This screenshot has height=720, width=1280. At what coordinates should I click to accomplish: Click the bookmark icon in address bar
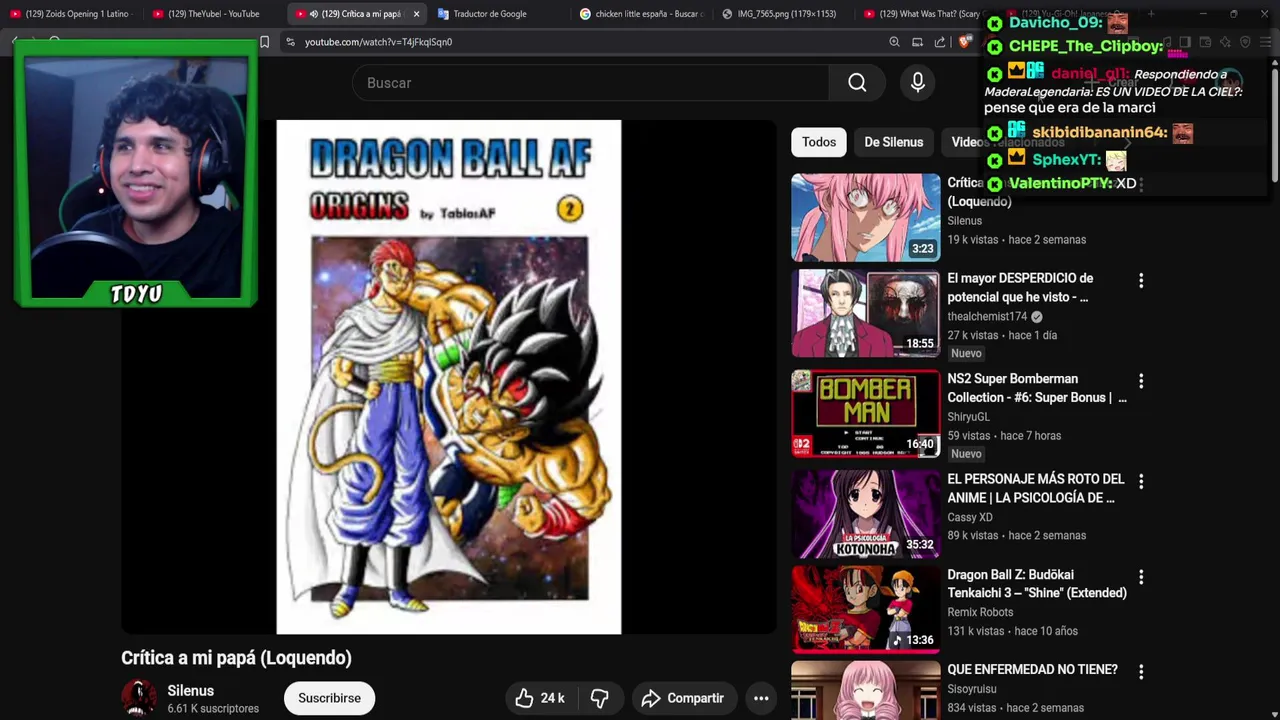(264, 42)
